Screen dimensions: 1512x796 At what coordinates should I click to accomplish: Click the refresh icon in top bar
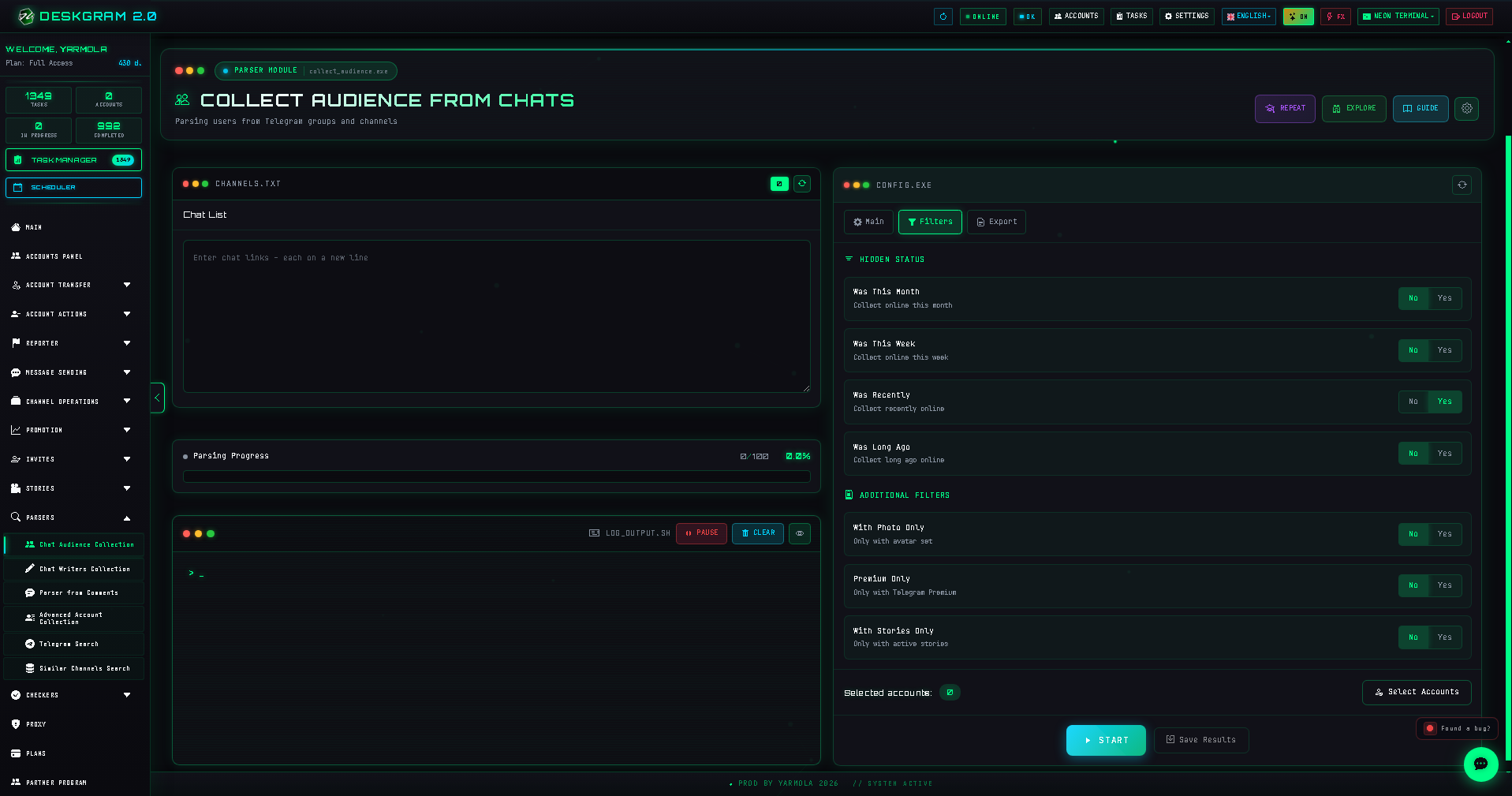pos(943,17)
